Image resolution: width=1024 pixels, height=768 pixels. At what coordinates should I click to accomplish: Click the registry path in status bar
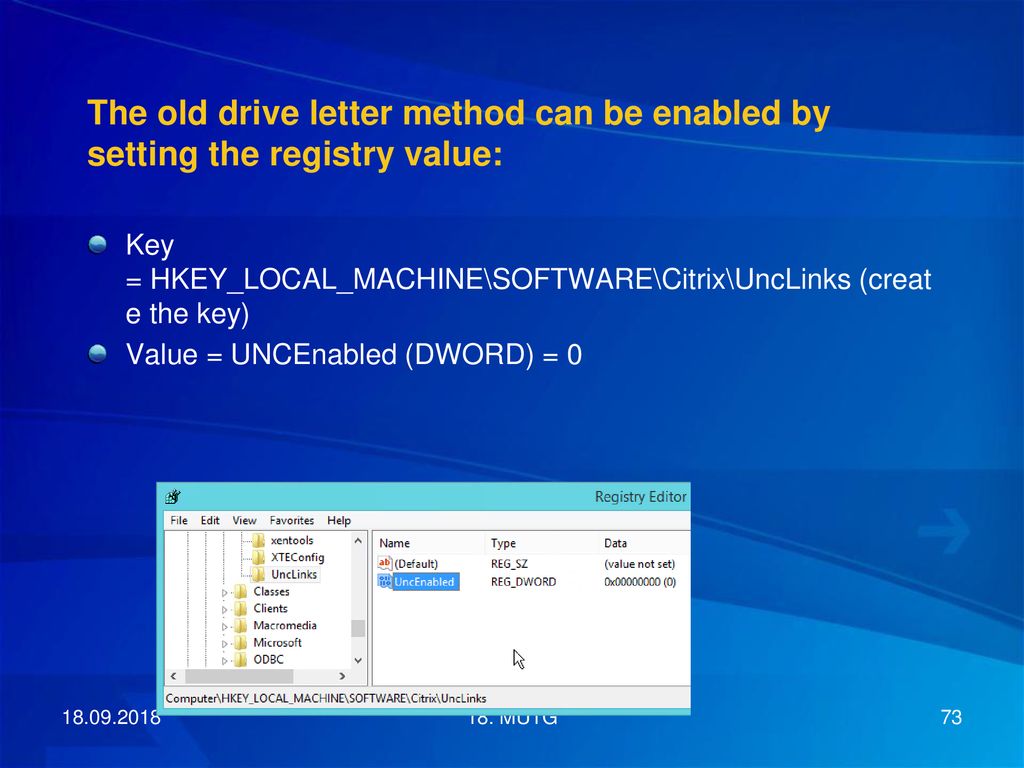[x=326, y=698]
